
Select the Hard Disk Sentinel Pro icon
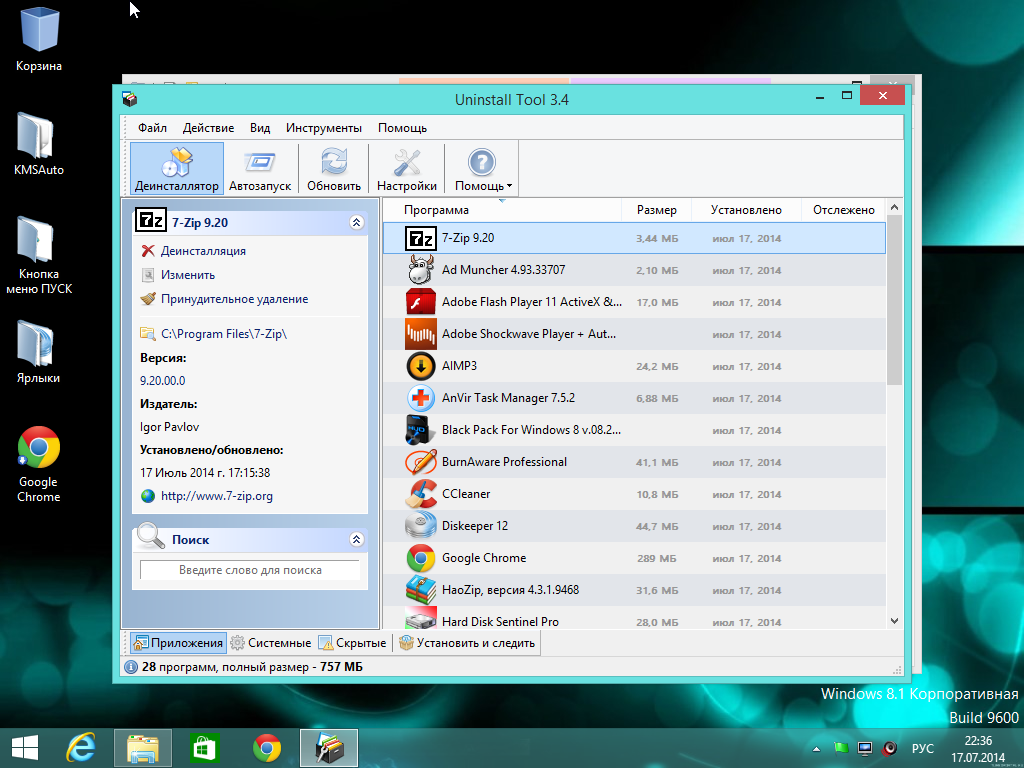(421, 619)
